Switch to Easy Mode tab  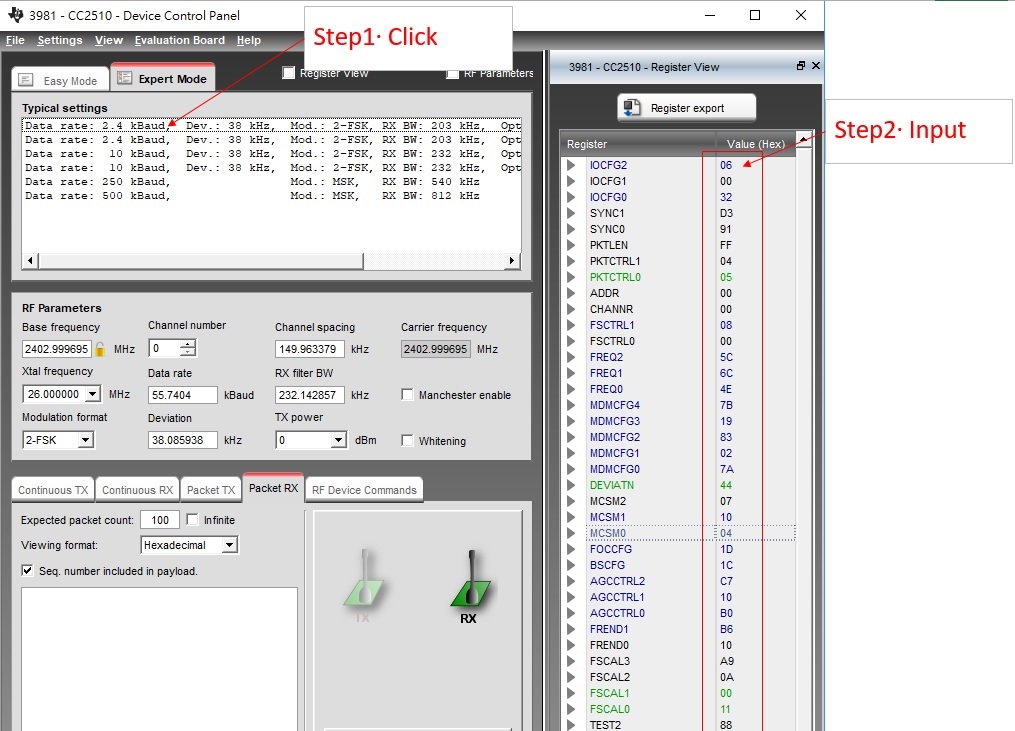pyautogui.click(x=61, y=80)
